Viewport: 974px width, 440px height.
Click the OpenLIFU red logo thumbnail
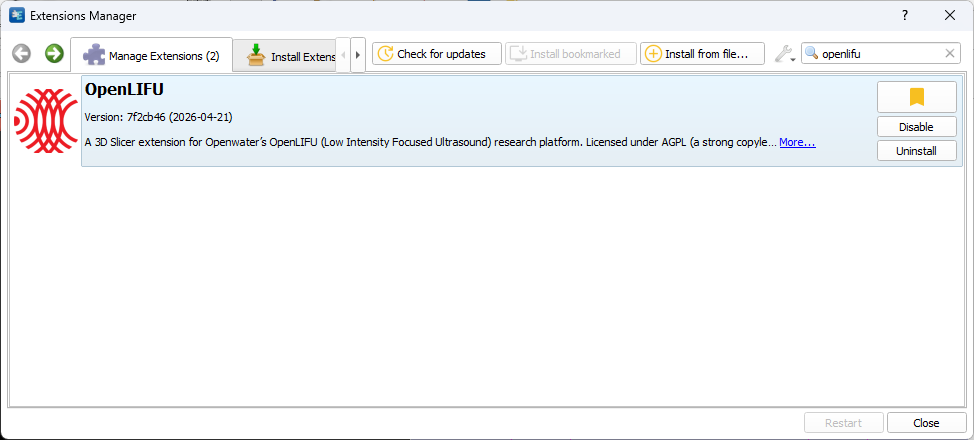coord(45,121)
